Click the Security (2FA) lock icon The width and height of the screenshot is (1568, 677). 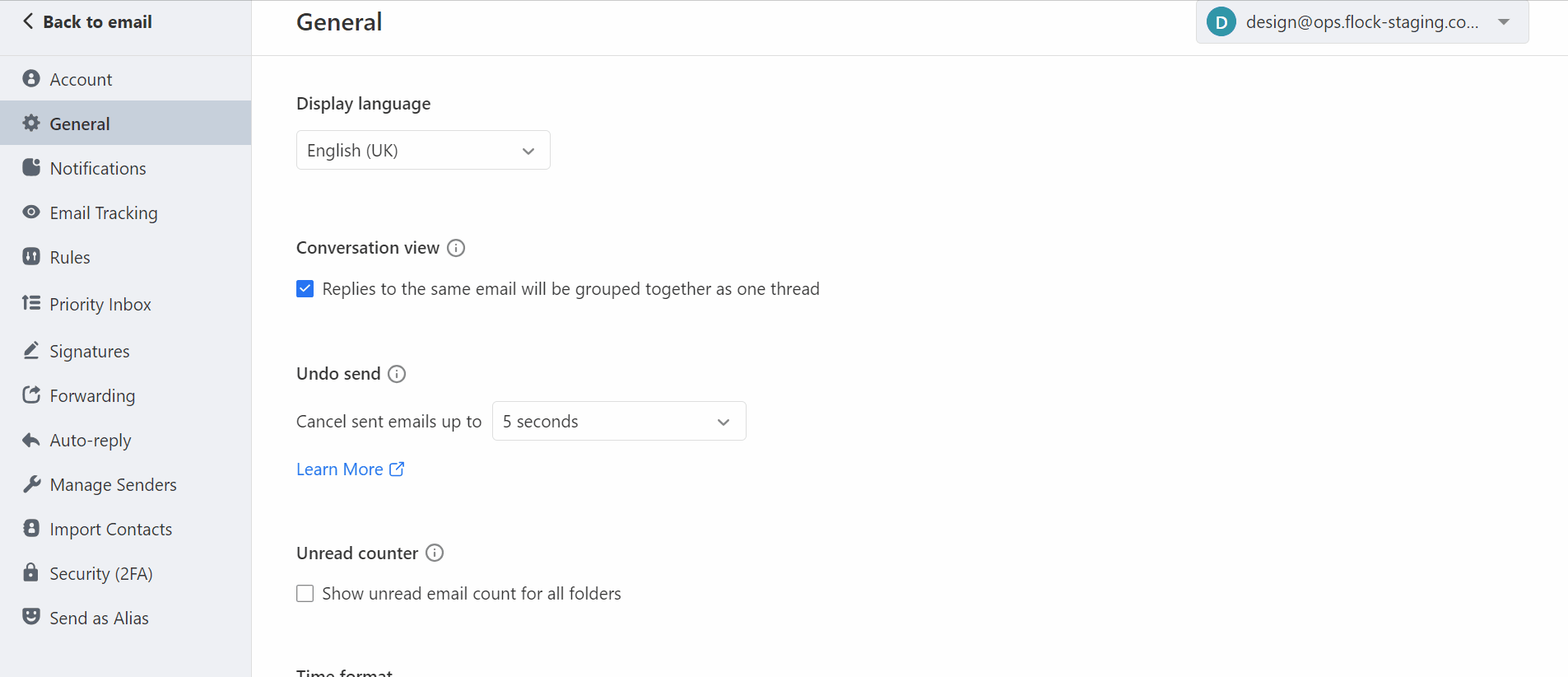coord(30,573)
